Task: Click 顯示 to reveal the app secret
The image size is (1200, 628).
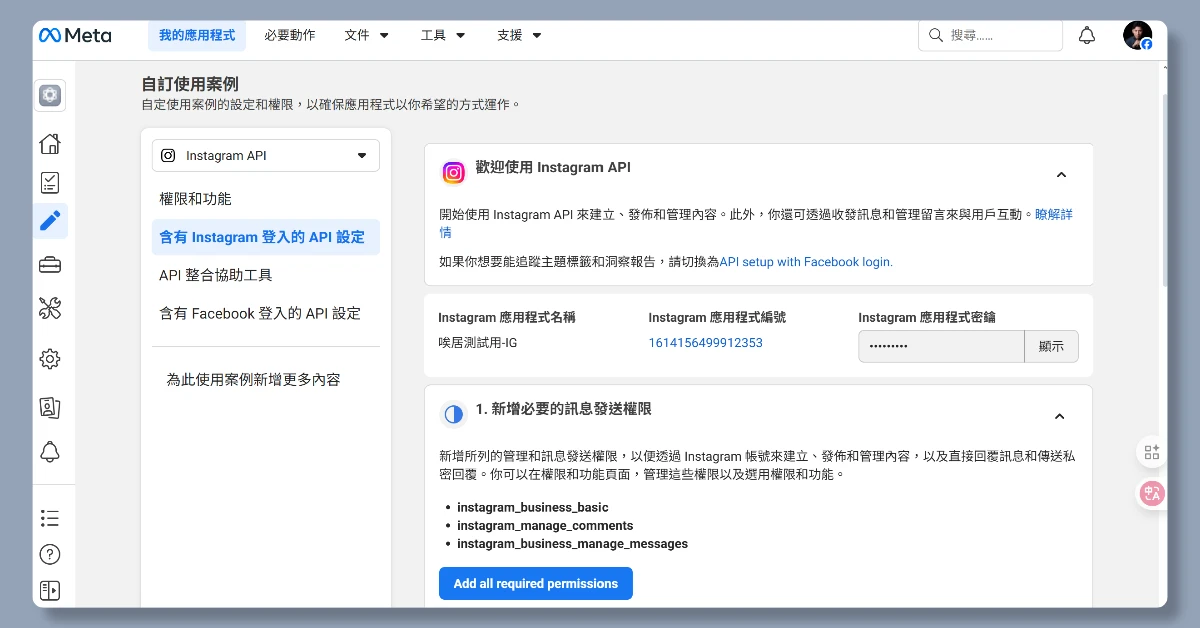Action: pyautogui.click(x=1051, y=346)
